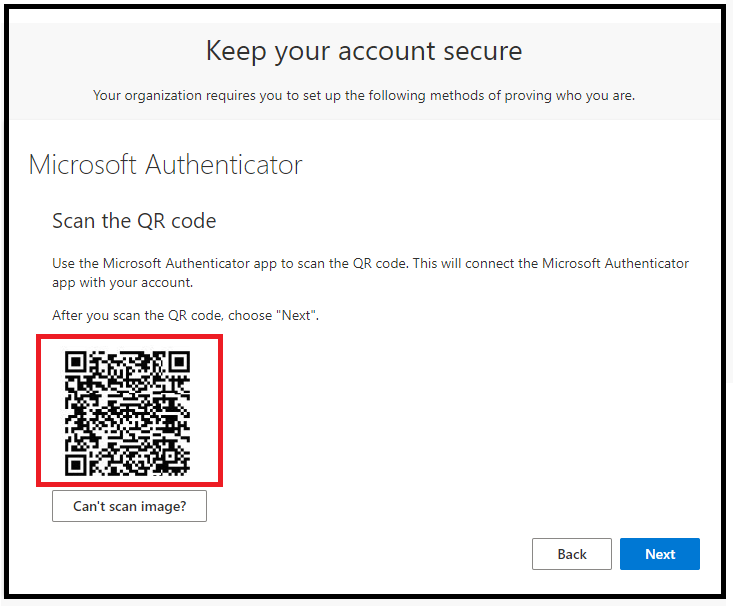Click the blue Next button
The height and width of the screenshot is (607, 733).
click(660, 554)
